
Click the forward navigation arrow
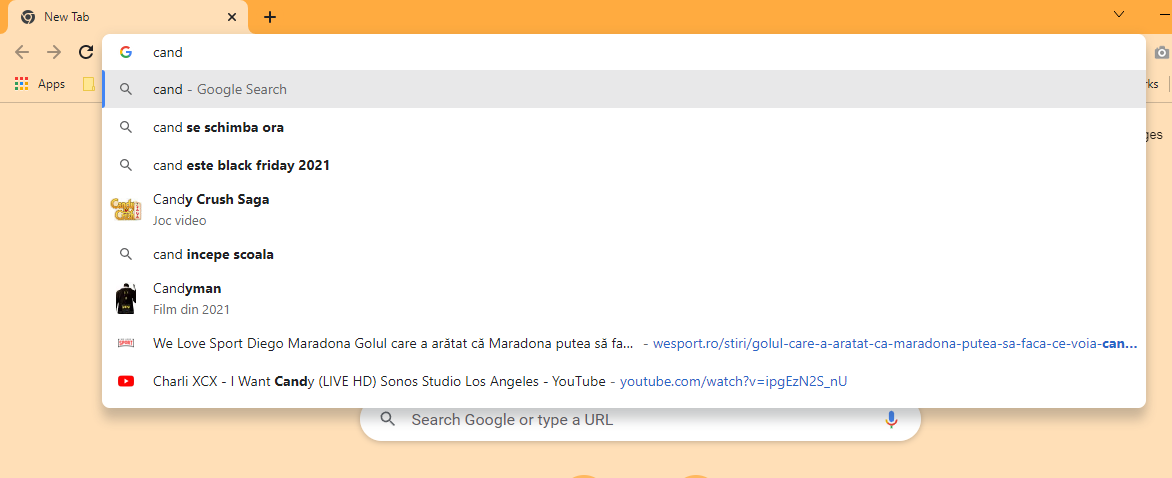coord(54,52)
